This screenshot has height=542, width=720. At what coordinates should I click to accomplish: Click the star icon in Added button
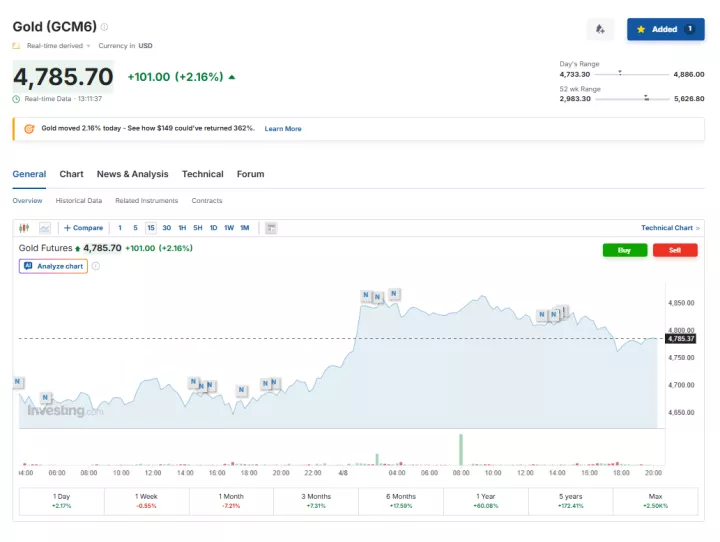click(x=641, y=29)
